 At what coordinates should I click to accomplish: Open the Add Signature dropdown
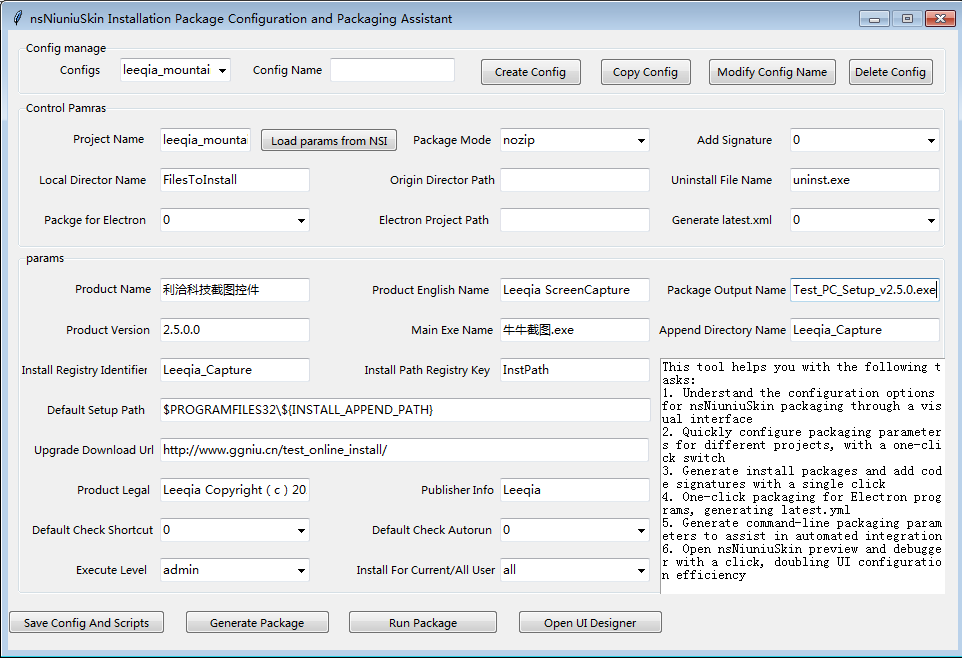pos(864,140)
